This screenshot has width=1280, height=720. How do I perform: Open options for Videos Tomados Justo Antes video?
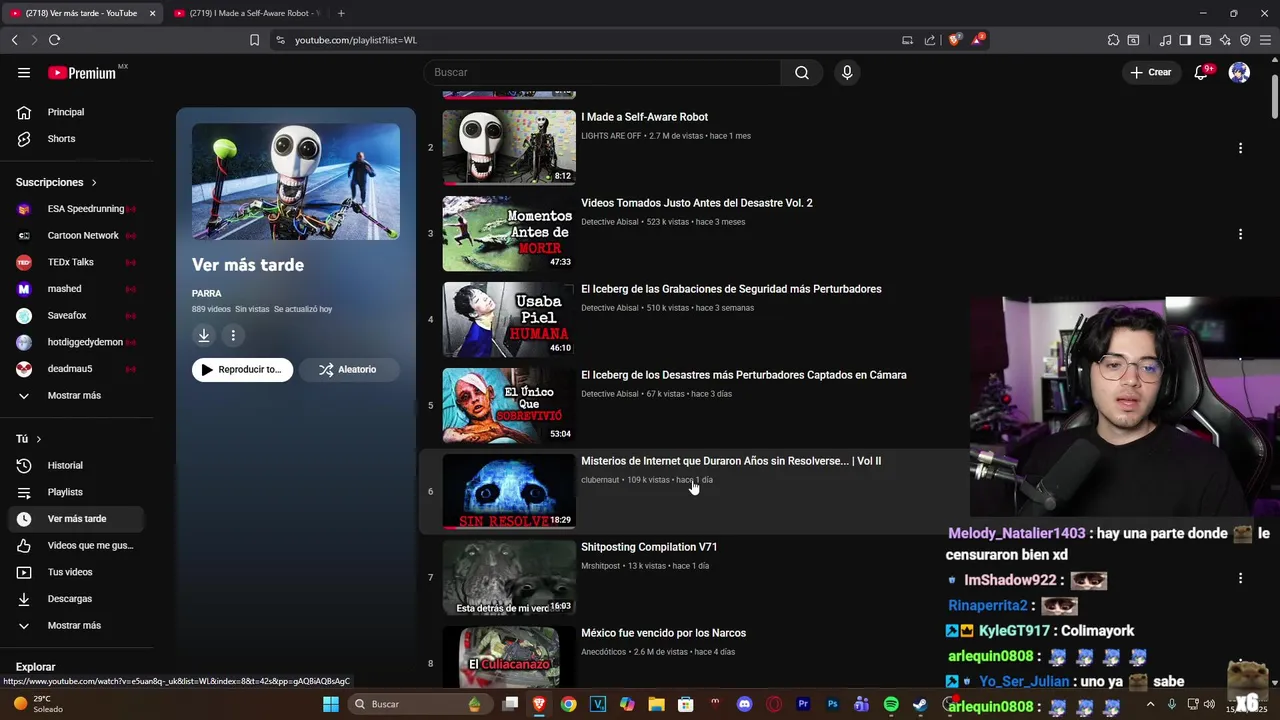tap(1240, 234)
